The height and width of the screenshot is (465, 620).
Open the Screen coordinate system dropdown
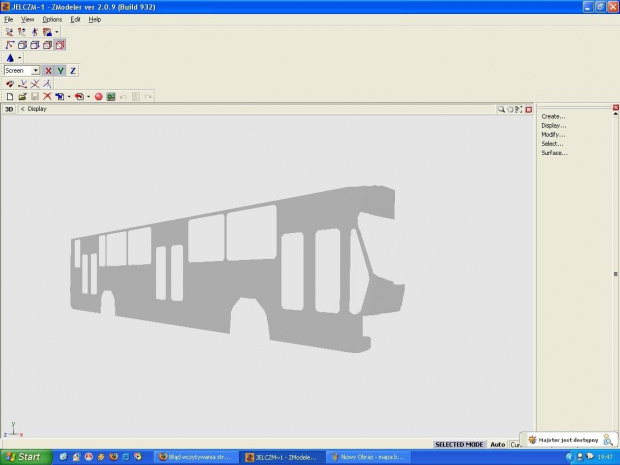pos(35,71)
